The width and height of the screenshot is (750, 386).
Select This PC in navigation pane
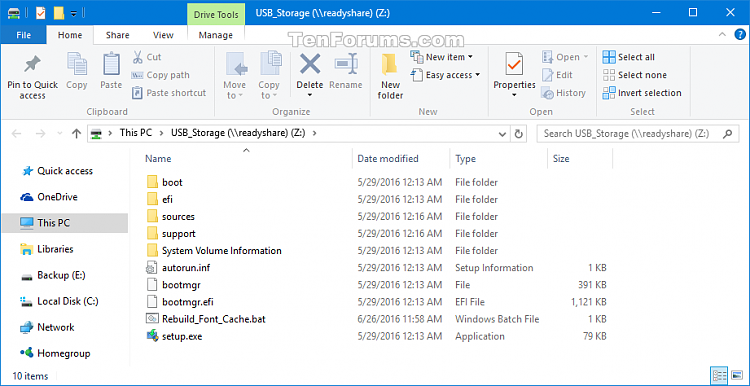tap(65, 223)
